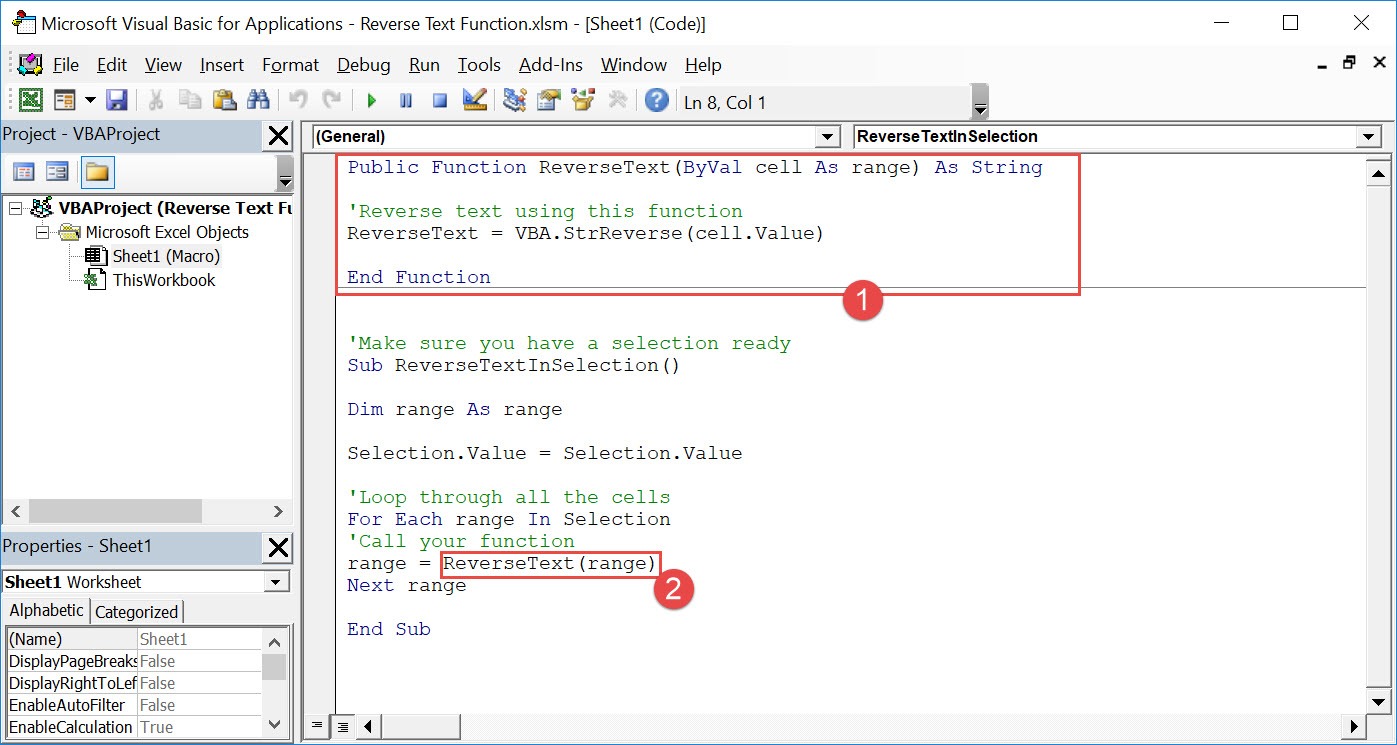Click code window scroll up arrow
The width and height of the screenshot is (1397, 745).
[1378, 175]
